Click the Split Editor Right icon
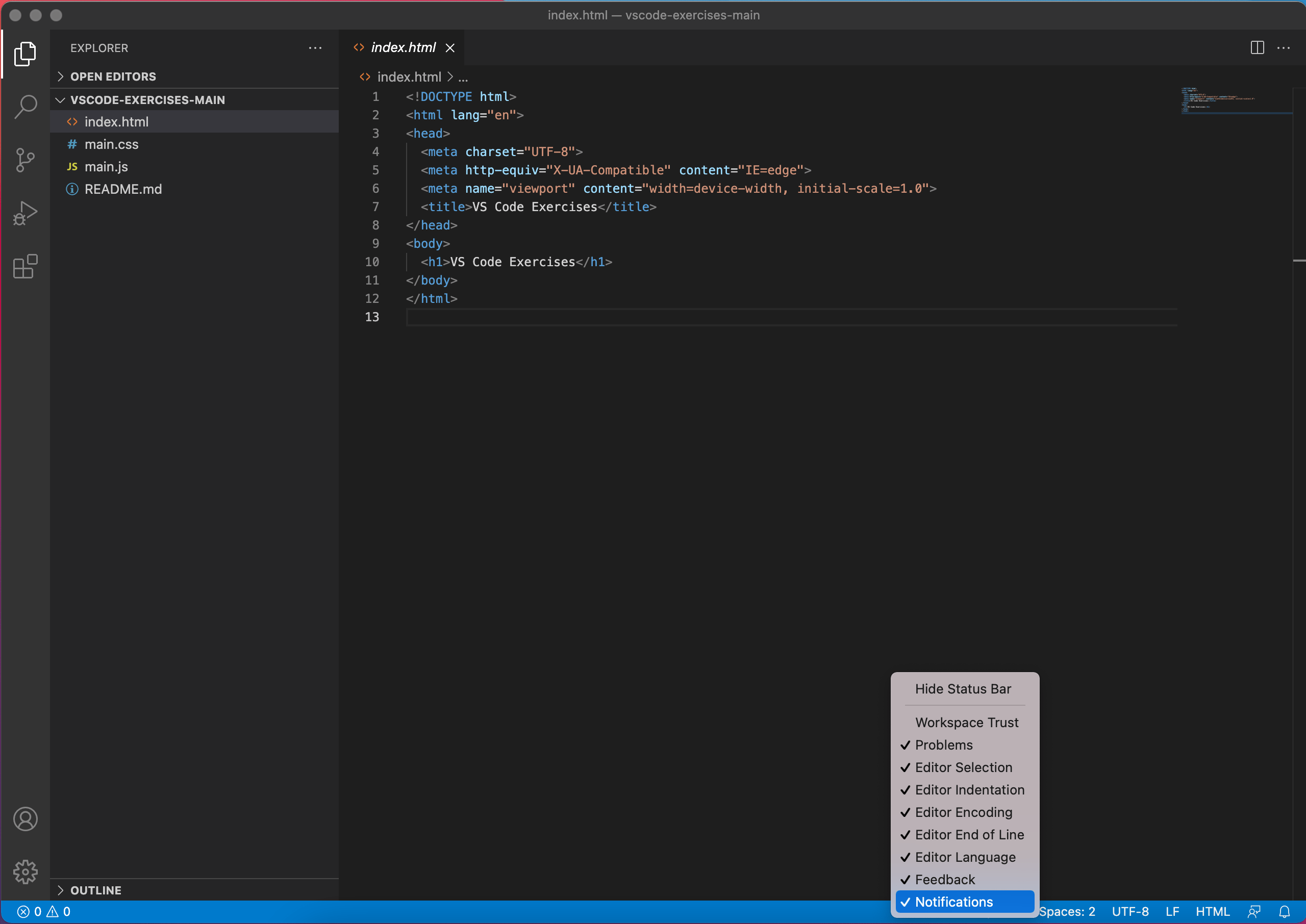Viewport: 1306px width, 924px height. click(1257, 48)
